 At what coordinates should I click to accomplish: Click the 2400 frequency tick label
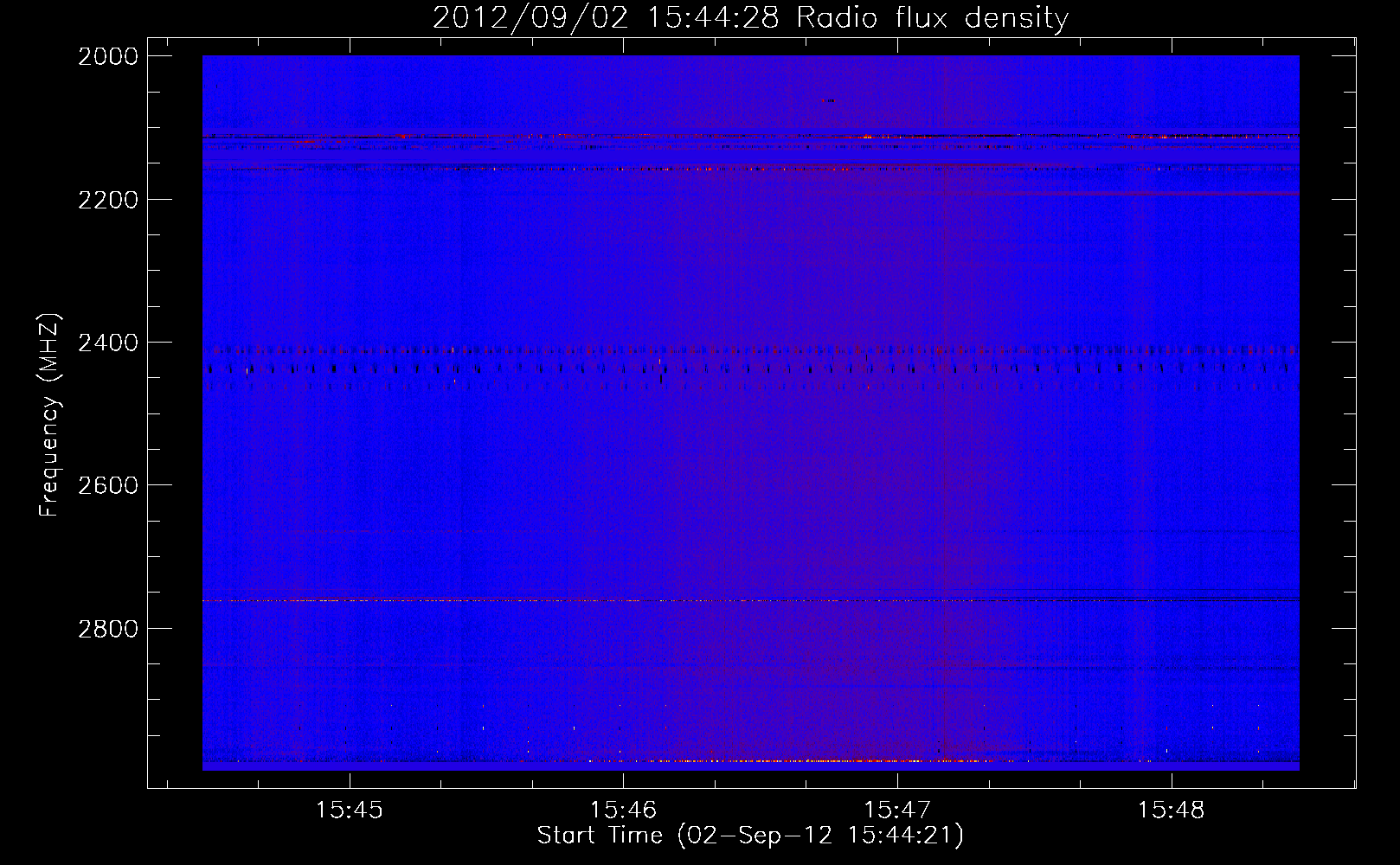click(108, 343)
